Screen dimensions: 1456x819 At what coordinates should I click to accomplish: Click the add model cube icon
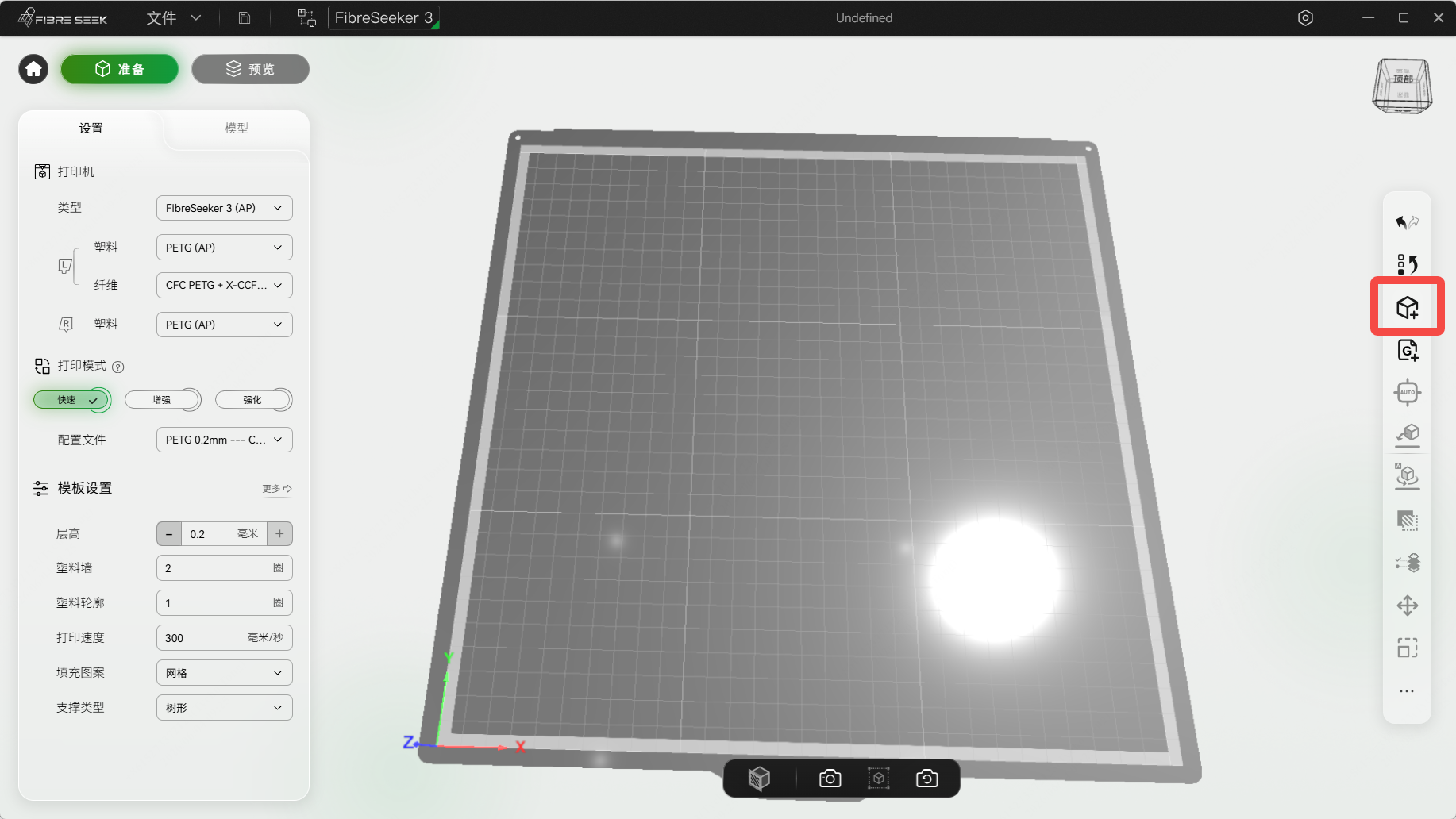pyautogui.click(x=1407, y=307)
